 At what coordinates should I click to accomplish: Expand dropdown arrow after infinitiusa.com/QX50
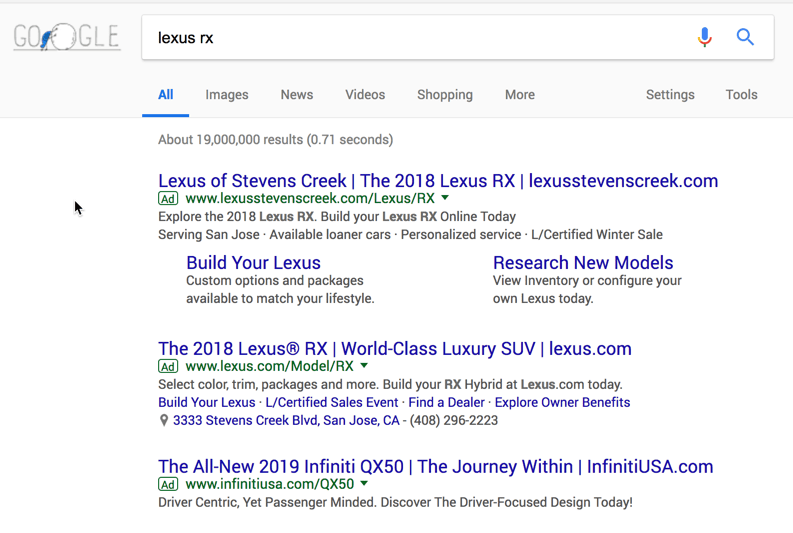click(364, 483)
